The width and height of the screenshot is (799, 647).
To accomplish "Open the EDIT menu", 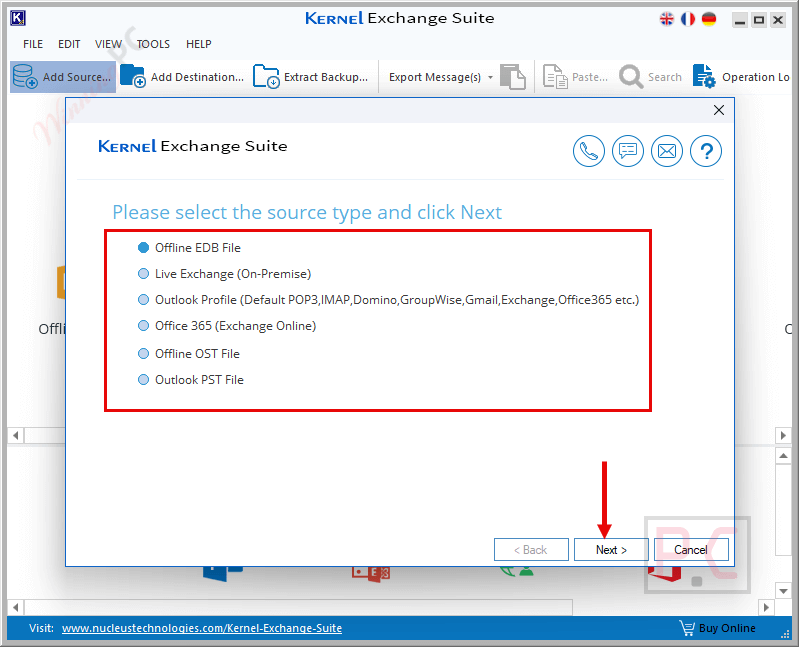I will coord(69,44).
